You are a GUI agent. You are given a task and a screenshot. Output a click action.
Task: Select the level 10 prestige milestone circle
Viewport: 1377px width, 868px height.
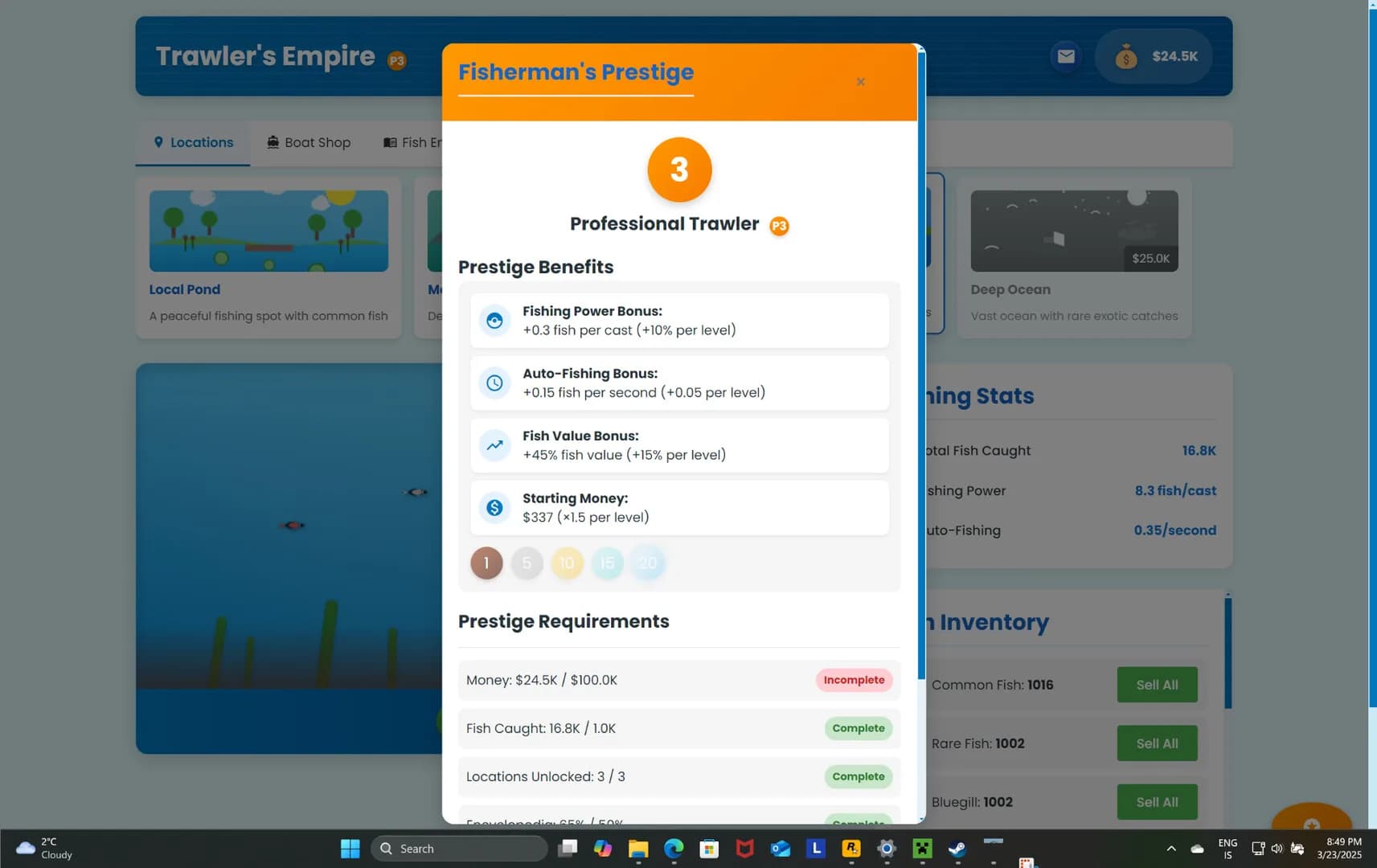(x=567, y=563)
